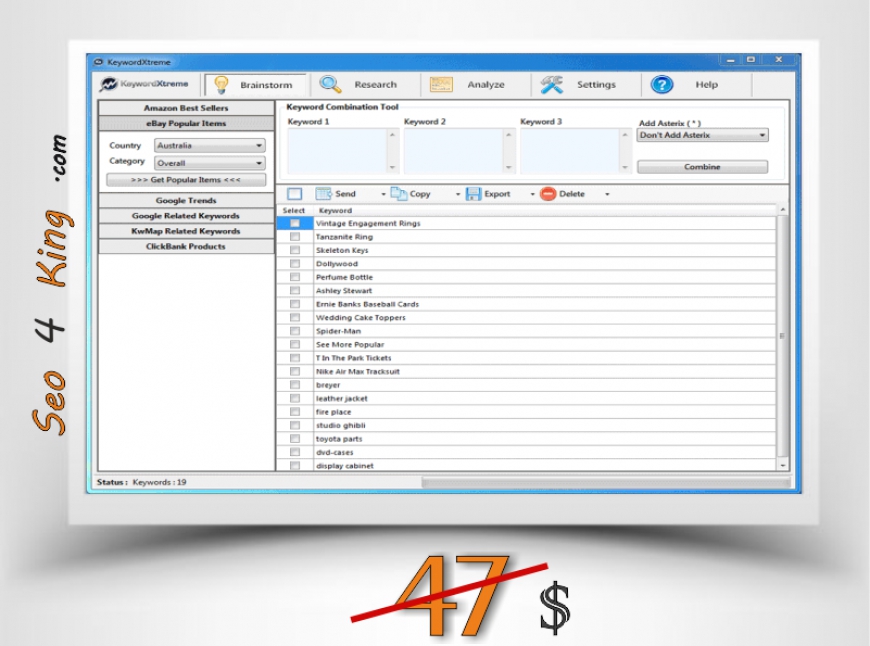This screenshot has width=870, height=646.
Task: Check the Spider-Man checkbox
Action: (x=295, y=331)
